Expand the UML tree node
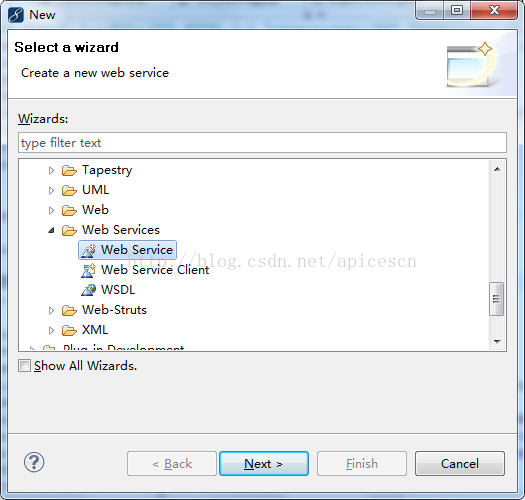This screenshot has height=500, width=525. (x=51, y=190)
